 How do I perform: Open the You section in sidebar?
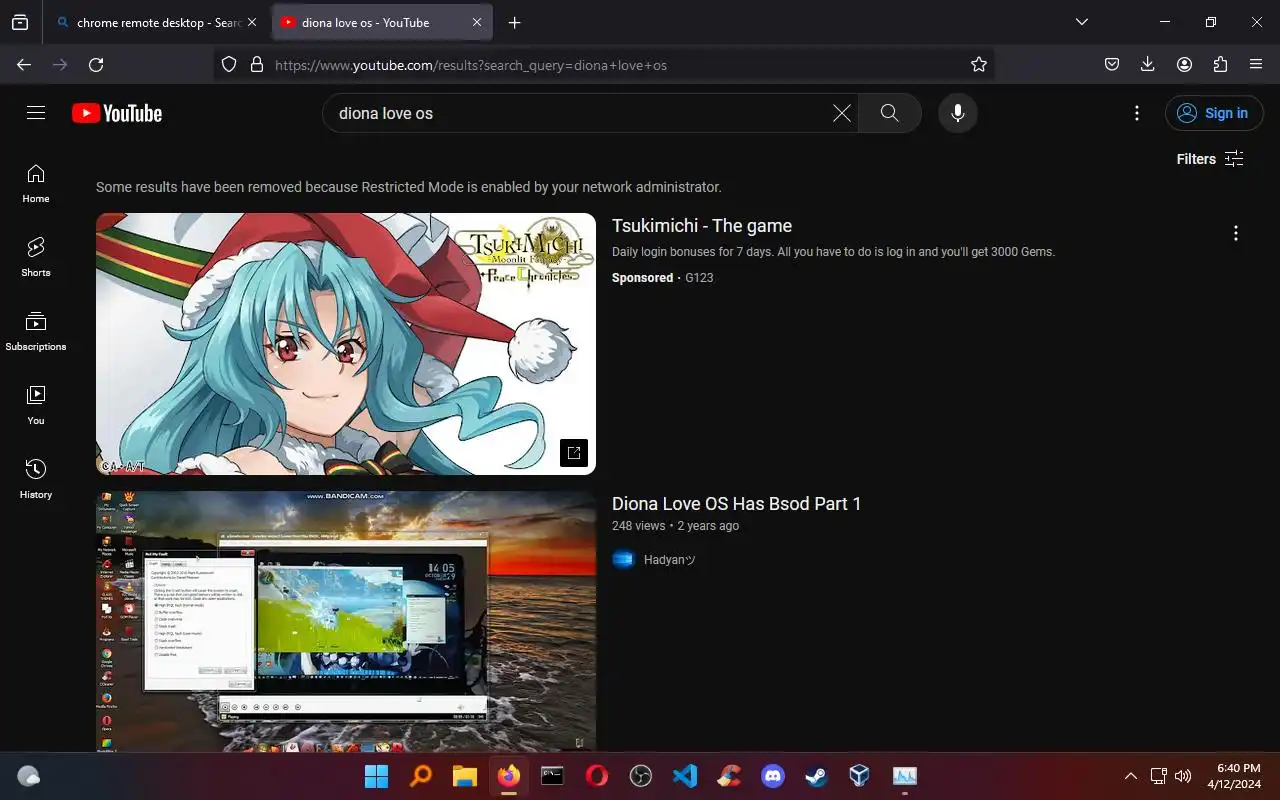pyautogui.click(x=36, y=406)
